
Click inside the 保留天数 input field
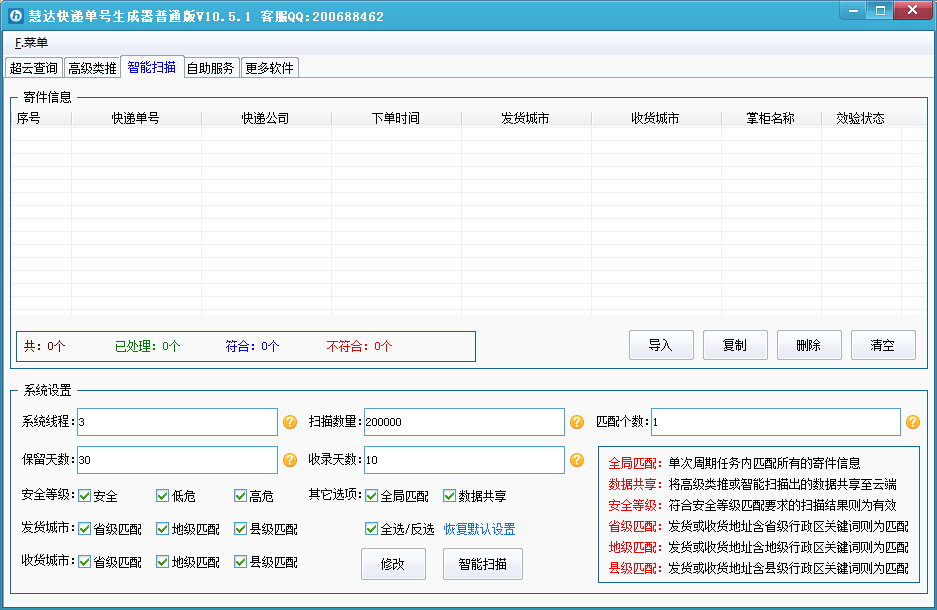pos(177,459)
